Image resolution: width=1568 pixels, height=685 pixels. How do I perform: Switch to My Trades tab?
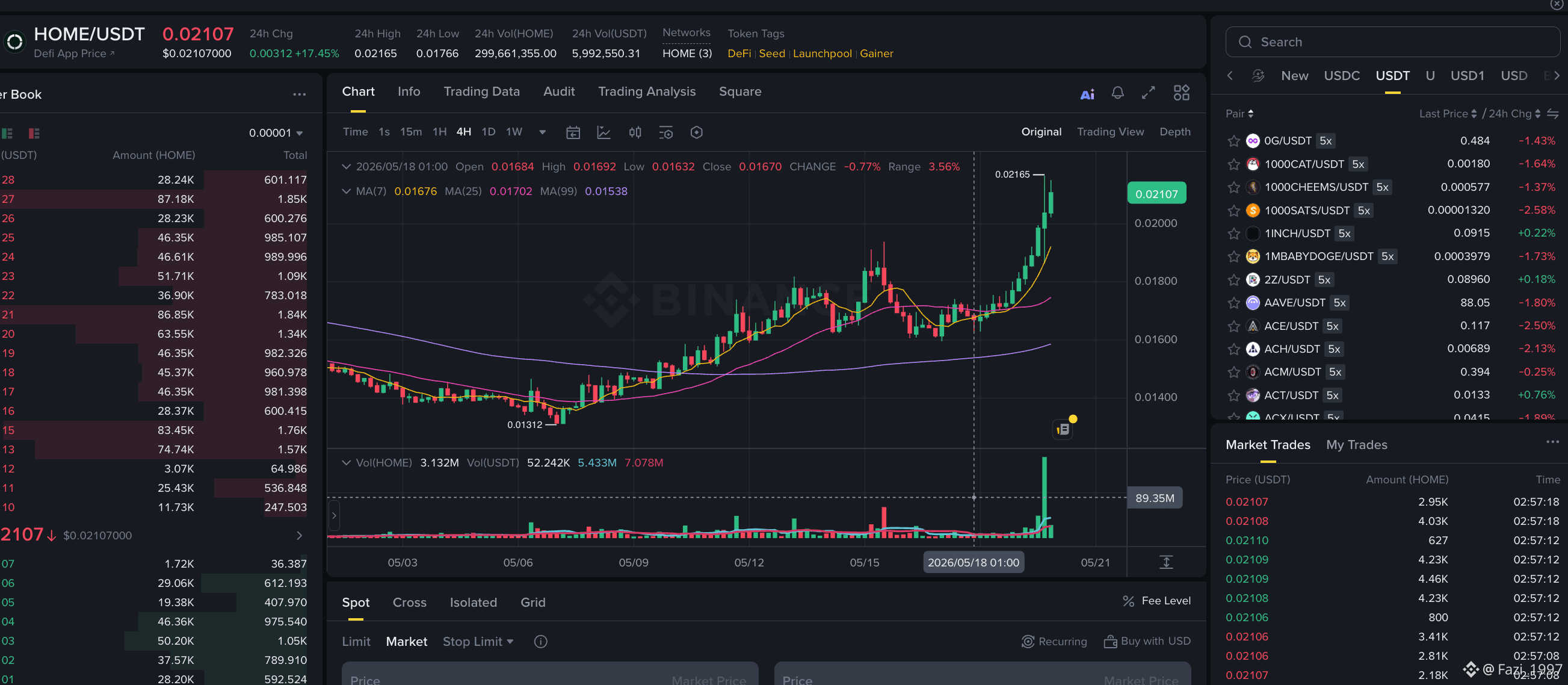1356,444
